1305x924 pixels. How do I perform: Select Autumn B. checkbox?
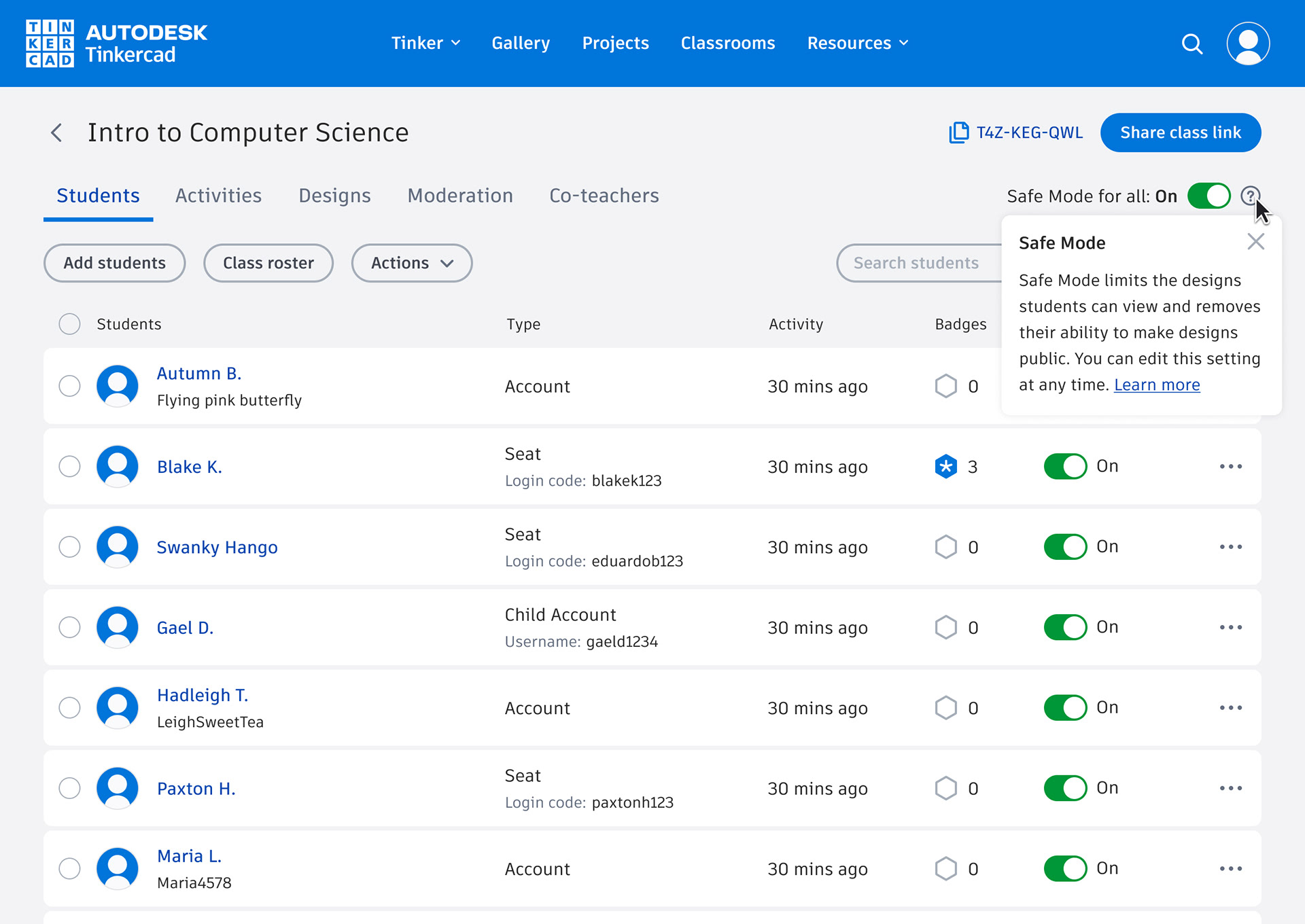pyautogui.click(x=69, y=386)
